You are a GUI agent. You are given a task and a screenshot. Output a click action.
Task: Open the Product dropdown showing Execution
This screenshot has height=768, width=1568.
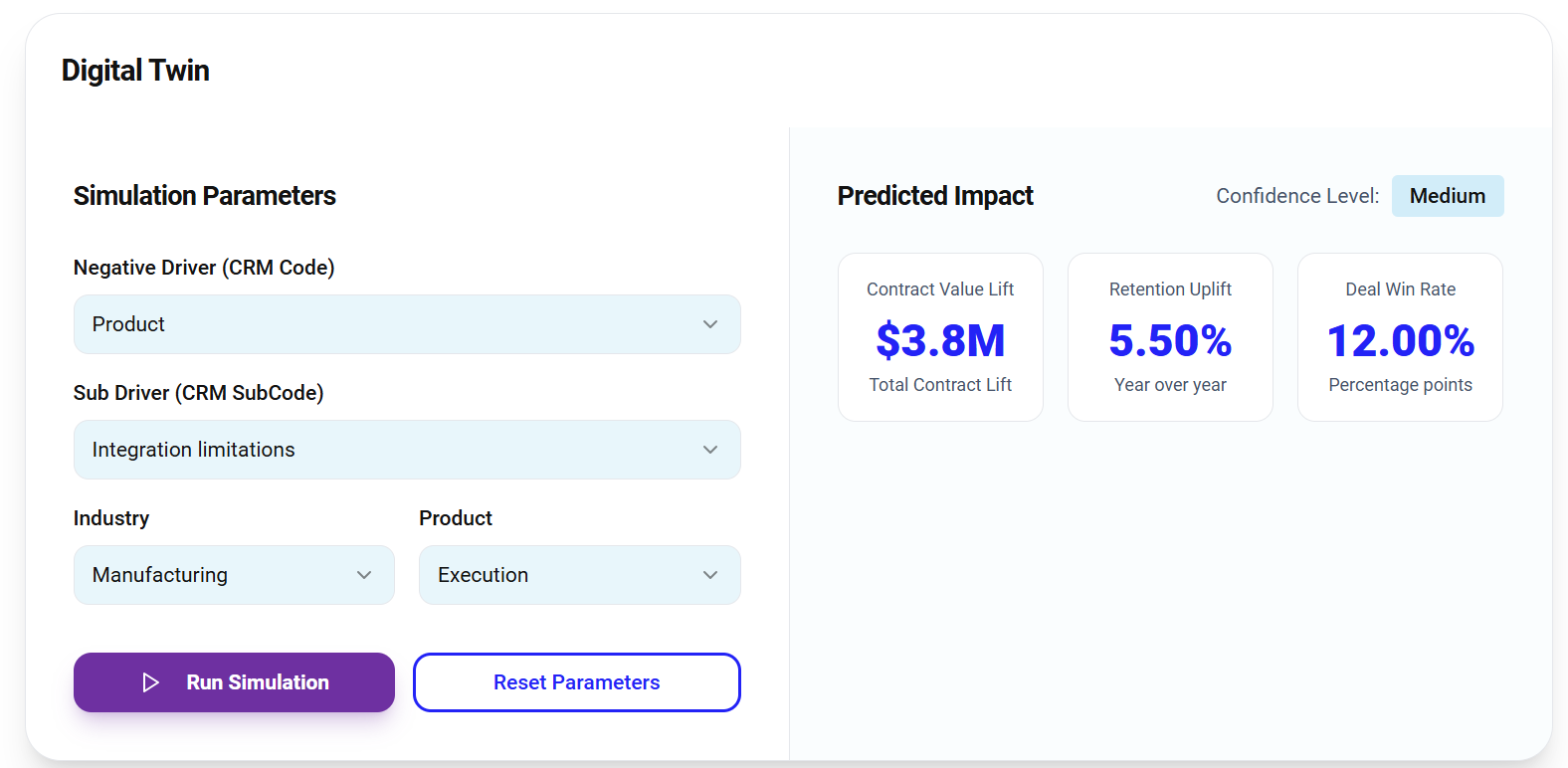pos(579,575)
